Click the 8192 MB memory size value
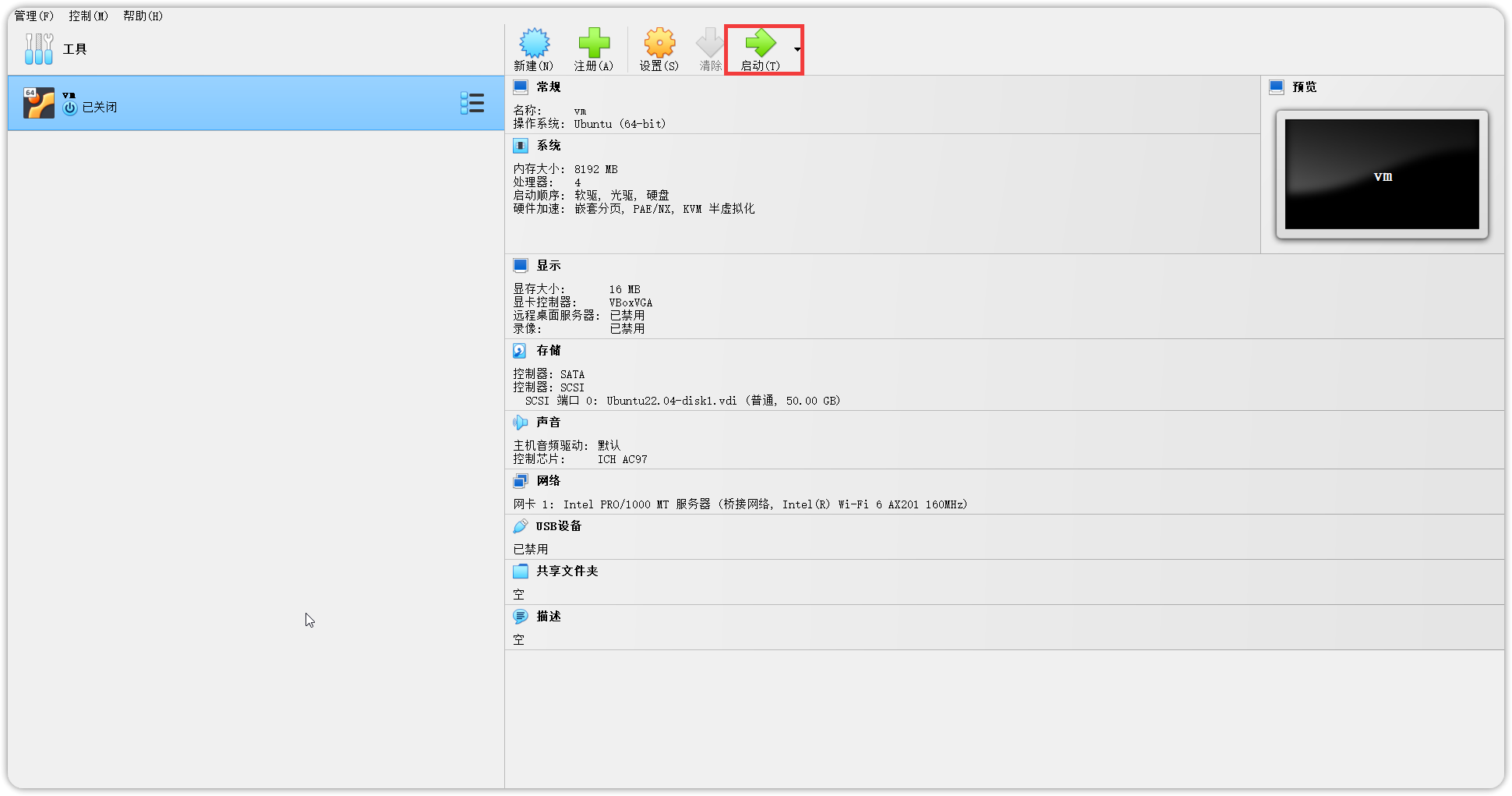1512x796 pixels. click(596, 169)
